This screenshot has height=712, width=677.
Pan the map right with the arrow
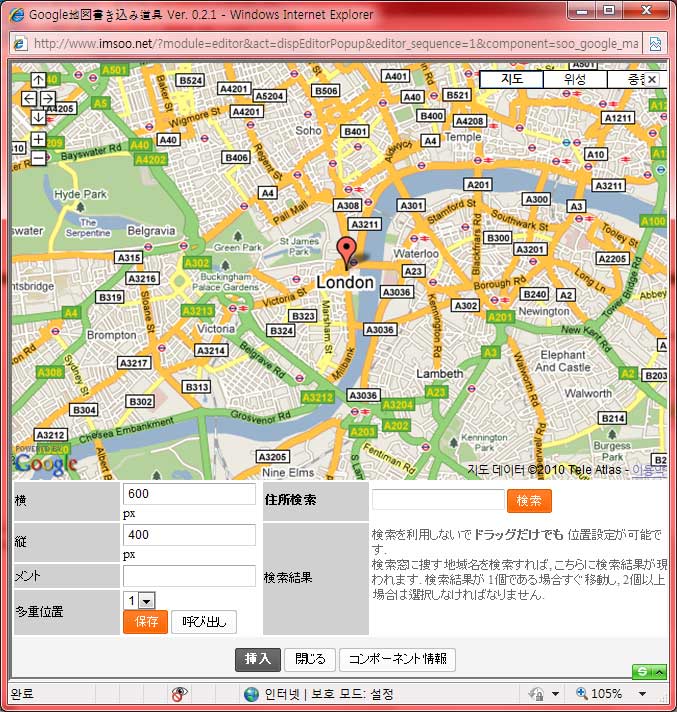point(48,99)
